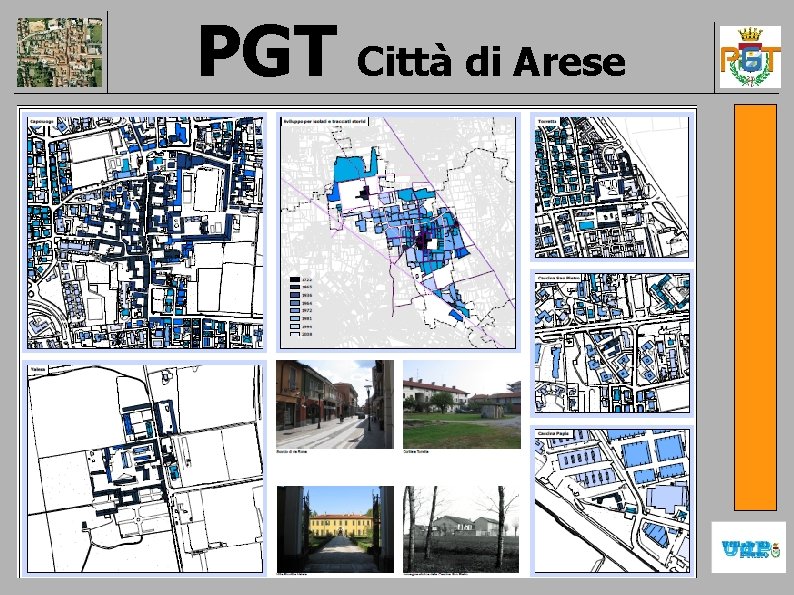Click the black-and-white farmhouse with trees photo
The width and height of the screenshot is (794, 595).
461,529
